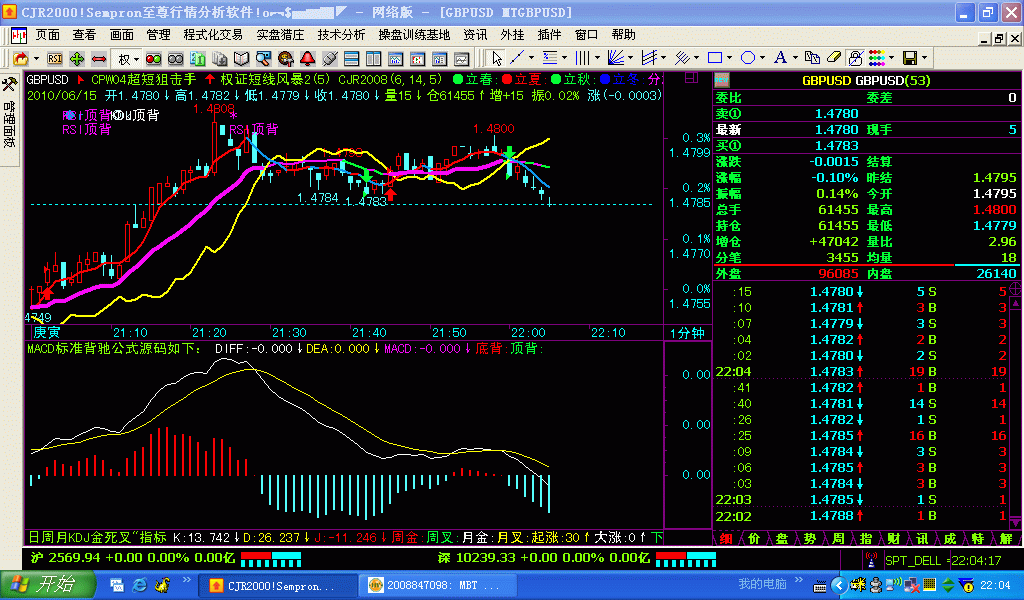Click the CJR2000!Sempron taskbar button
Viewport: 1024px width, 600px height.
click(x=276, y=586)
